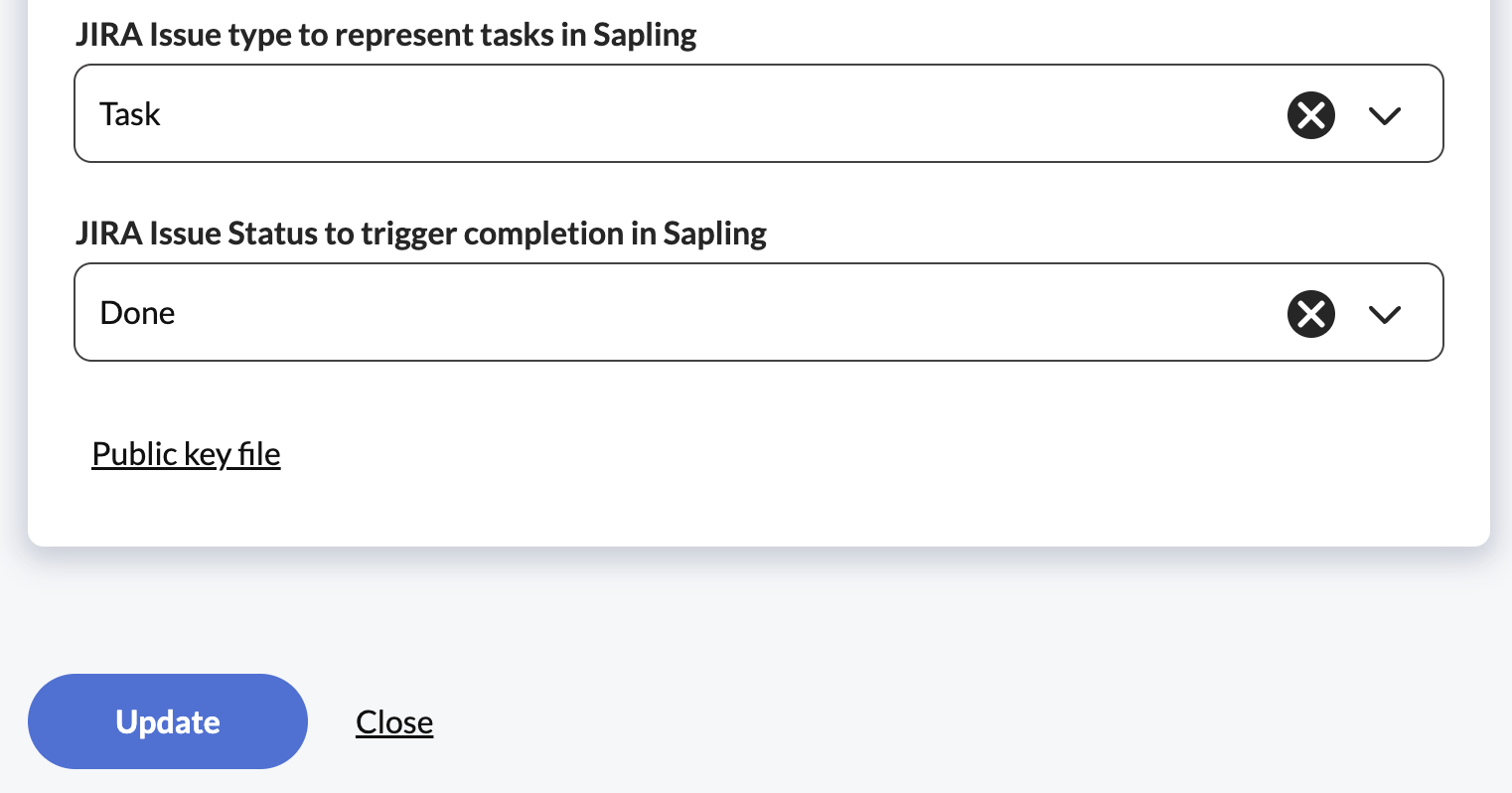Open the issue status combo box
The height and width of the screenshot is (793, 1512).
coord(695,312)
